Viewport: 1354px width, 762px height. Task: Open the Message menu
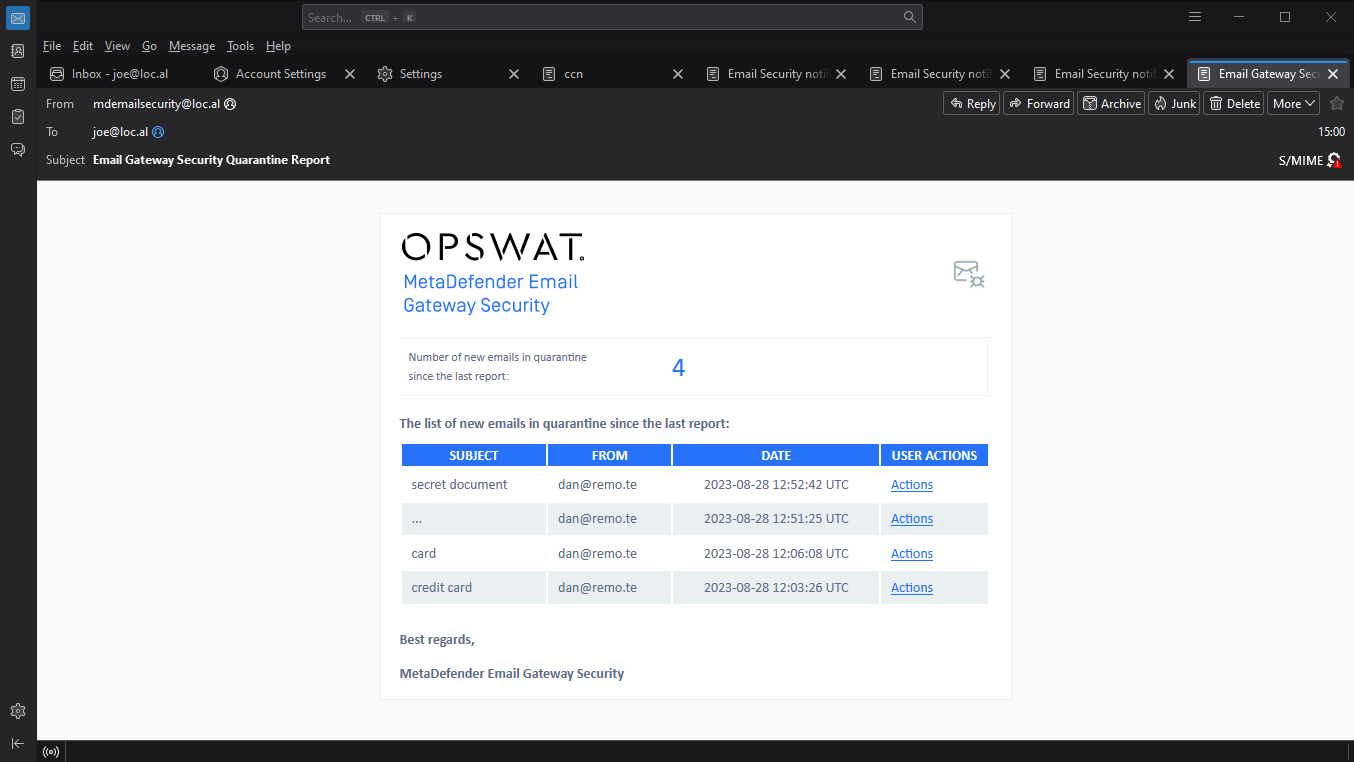(192, 46)
